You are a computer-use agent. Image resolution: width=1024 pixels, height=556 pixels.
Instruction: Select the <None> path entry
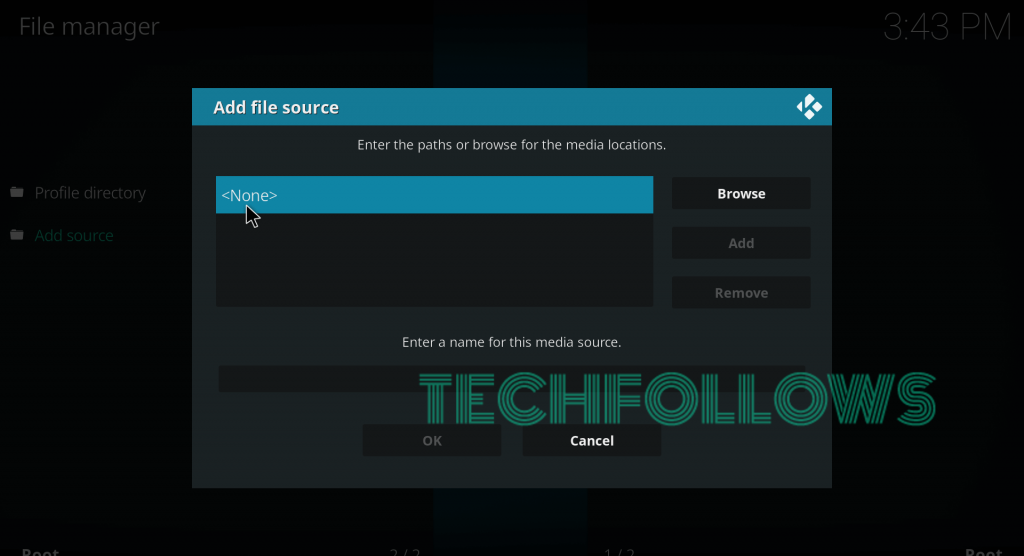tap(434, 195)
